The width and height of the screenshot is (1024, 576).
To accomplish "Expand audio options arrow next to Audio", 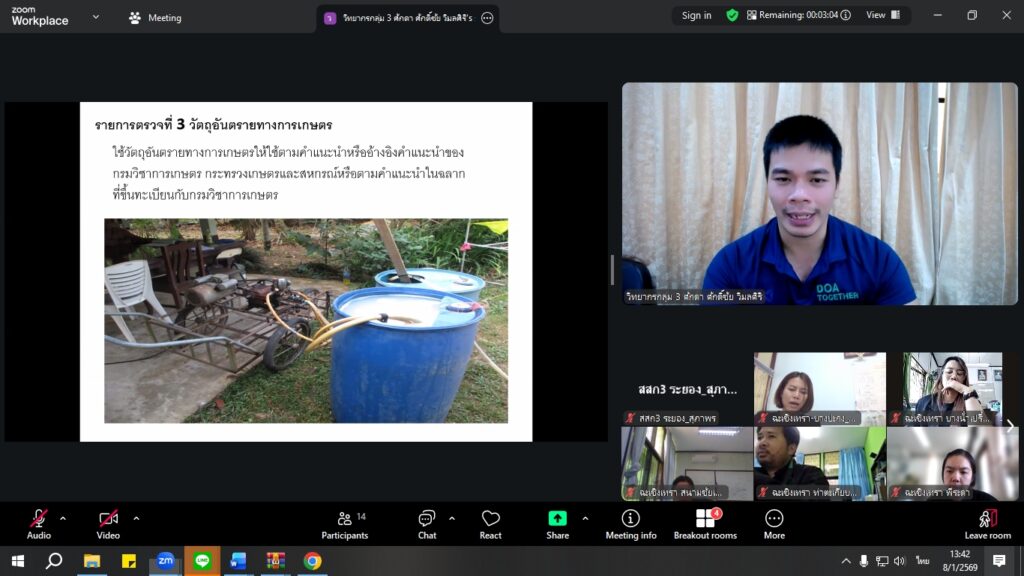I will pyautogui.click(x=63, y=518).
